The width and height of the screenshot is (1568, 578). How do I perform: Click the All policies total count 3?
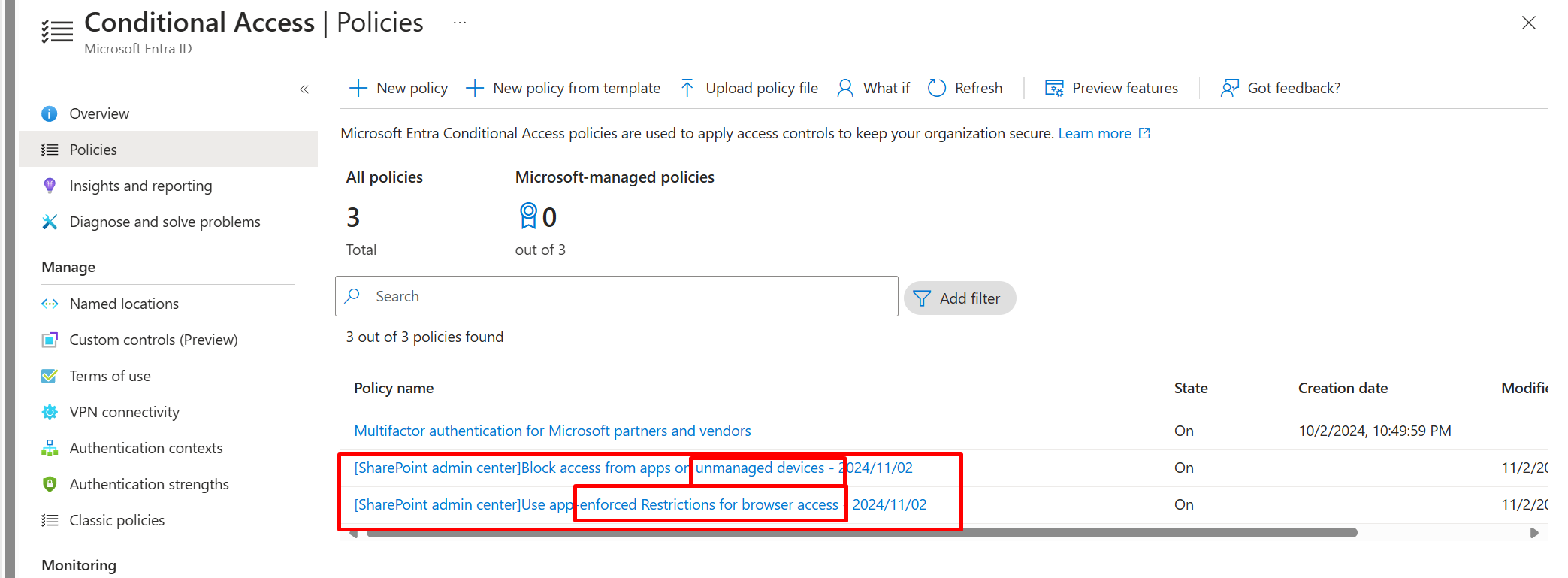click(353, 217)
